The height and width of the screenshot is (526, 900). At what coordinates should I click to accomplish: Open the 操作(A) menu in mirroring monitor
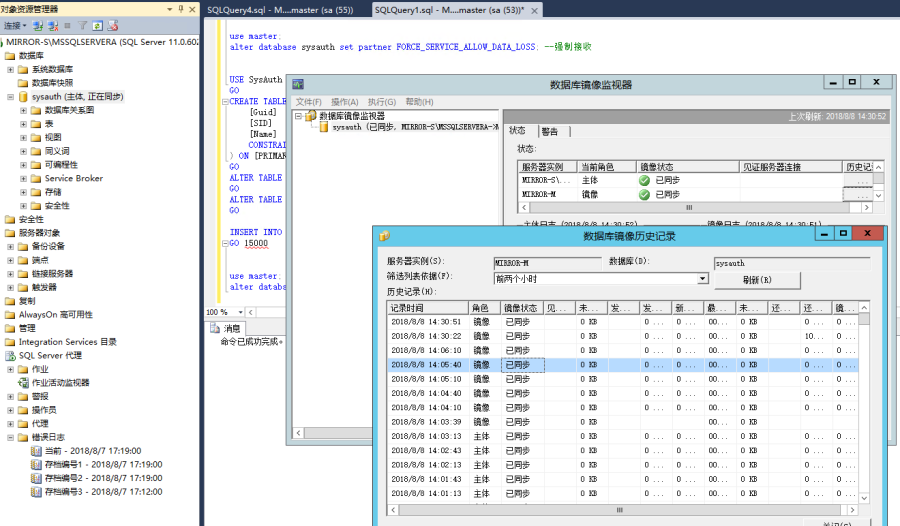345,102
